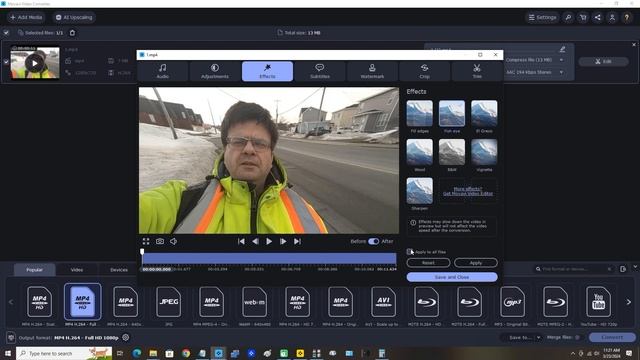
Task: Select the AVI format preset
Action: [x=383, y=302]
